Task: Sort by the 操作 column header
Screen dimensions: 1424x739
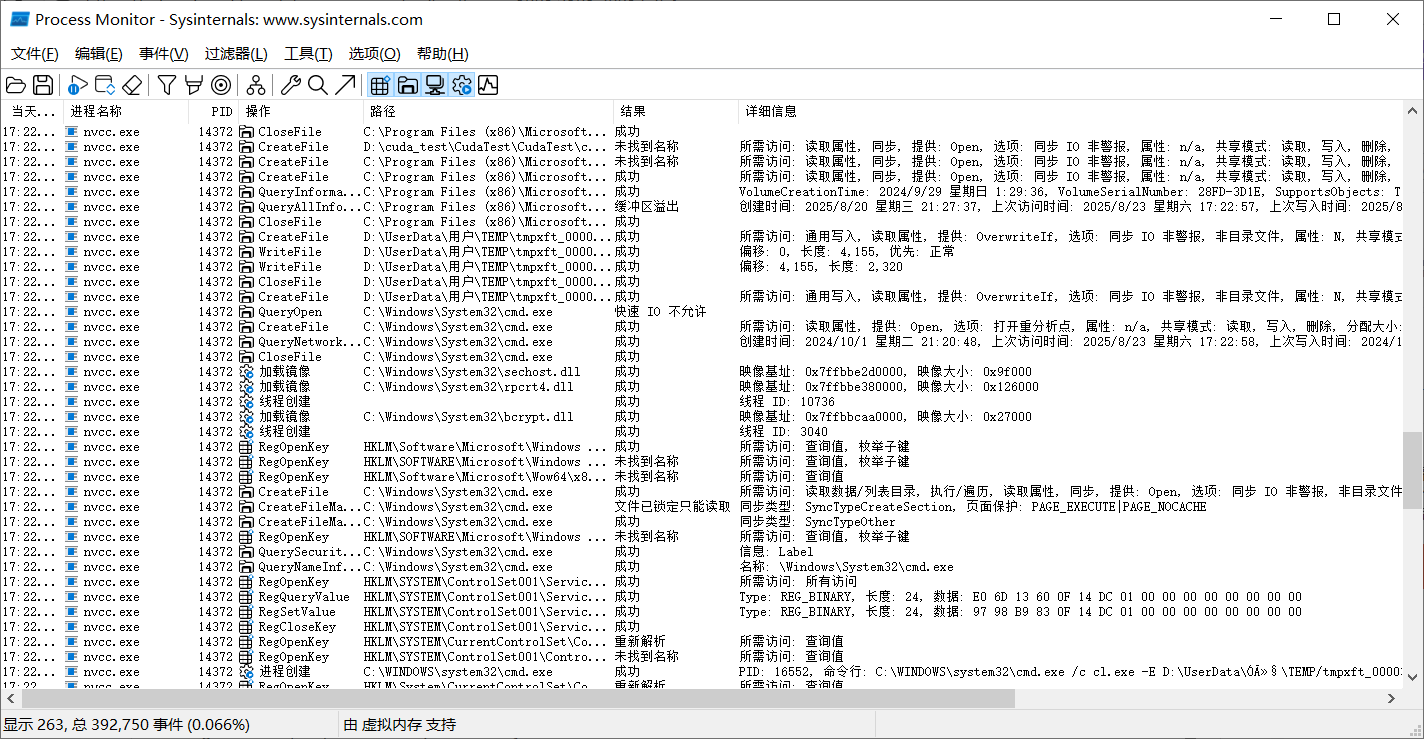Action: pos(301,111)
